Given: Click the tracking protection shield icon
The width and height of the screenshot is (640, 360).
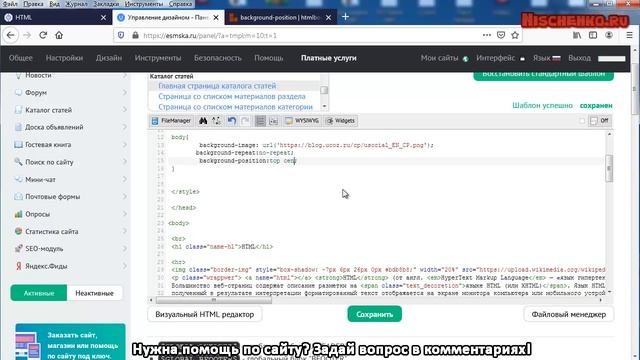Looking at the screenshot, I should [121, 36].
